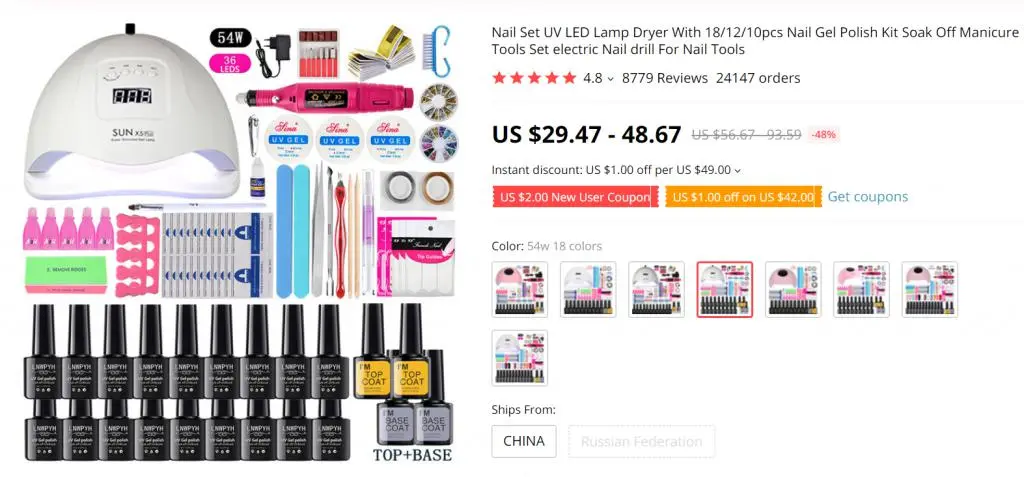The height and width of the screenshot is (477, 1024).
Task: Select the highlighted 54w 18 colors thumbnail
Action: tap(725, 289)
